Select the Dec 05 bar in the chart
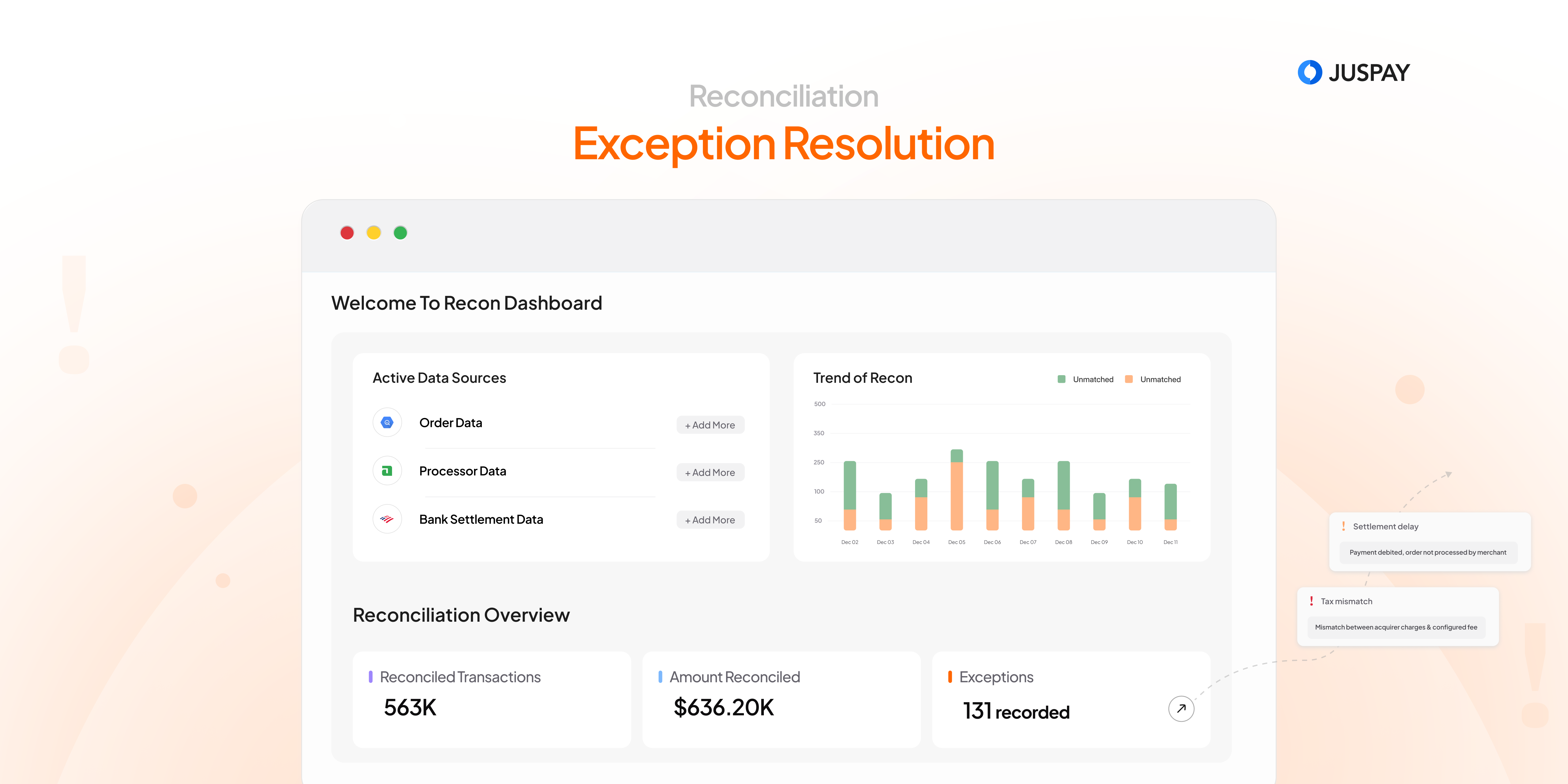The width and height of the screenshot is (1568, 784). click(957, 489)
